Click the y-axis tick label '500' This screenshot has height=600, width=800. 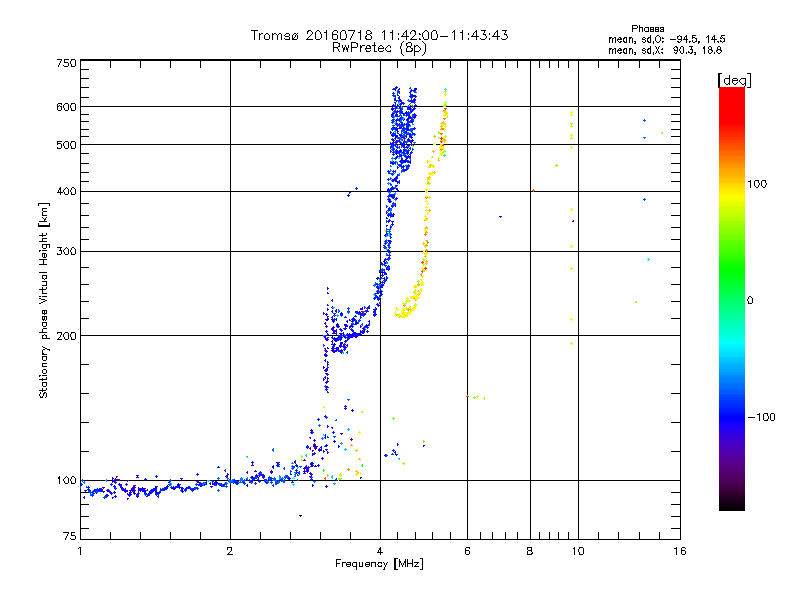(66, 145)
